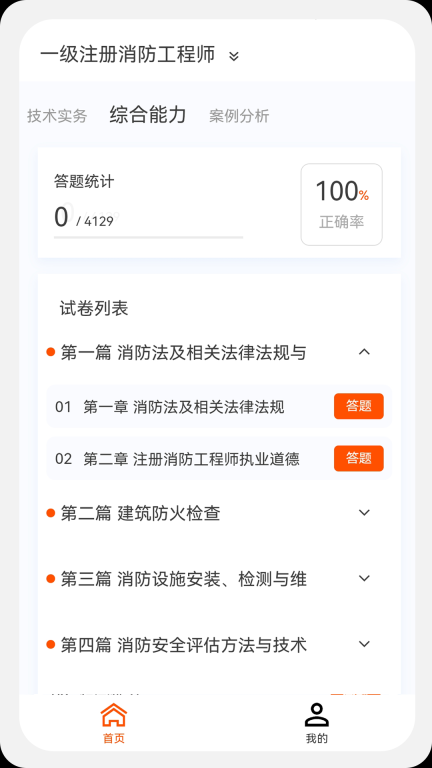Select 第二章 注册消防工程师执业道德 row
The width and height of the screenshot is (432, 768).
click(219, 459)
